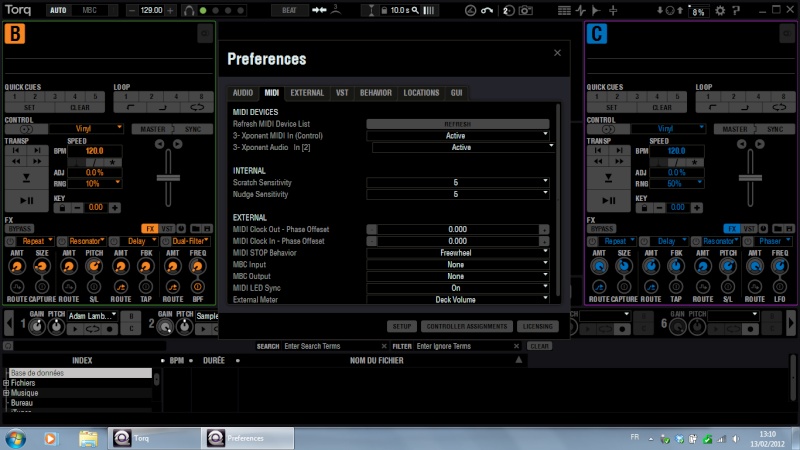800x450 pixels.
Task: Open Deck B RNG 10% dropdown
Action: [96, 183]
